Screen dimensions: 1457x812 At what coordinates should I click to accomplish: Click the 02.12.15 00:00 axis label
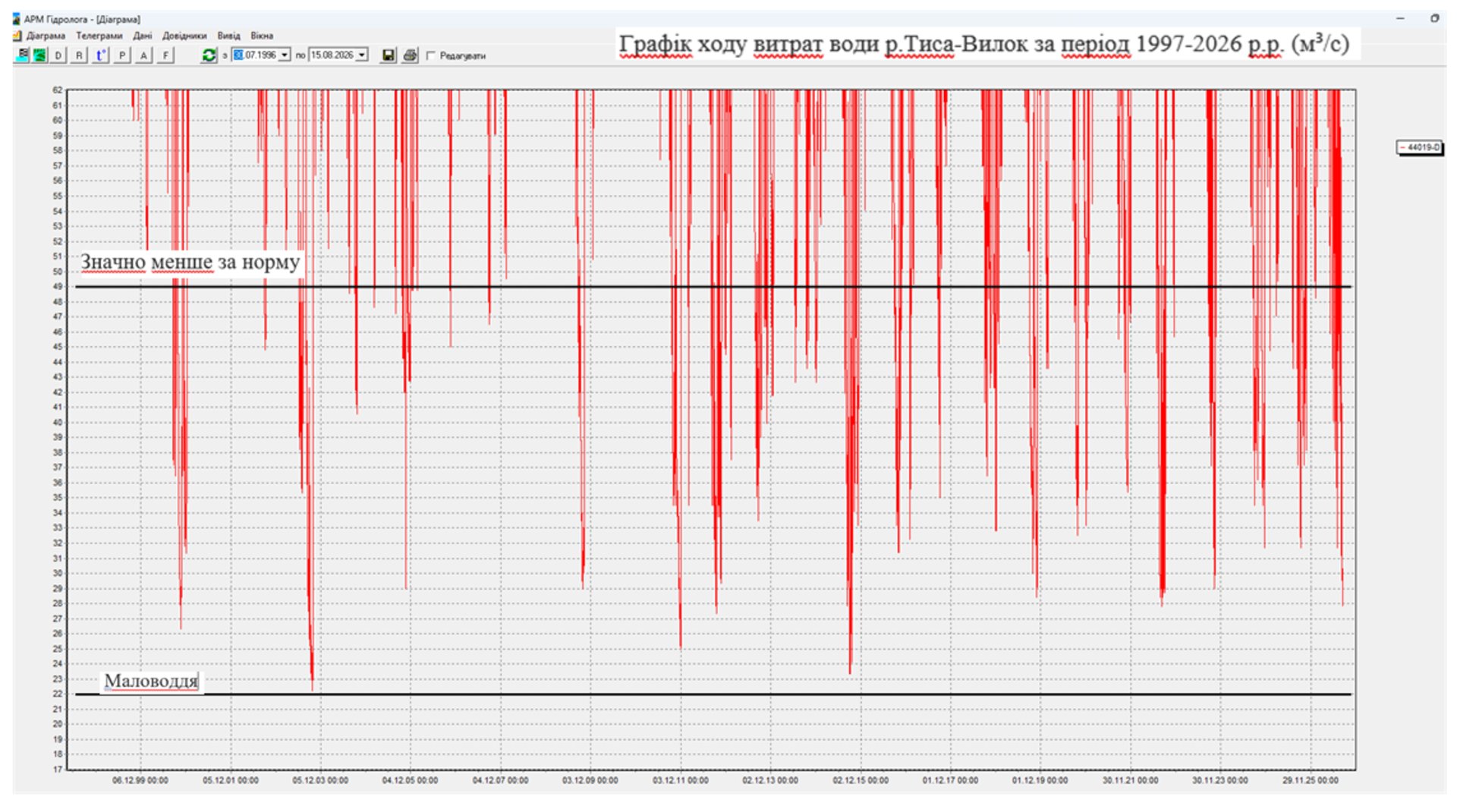tap(861, 780)
